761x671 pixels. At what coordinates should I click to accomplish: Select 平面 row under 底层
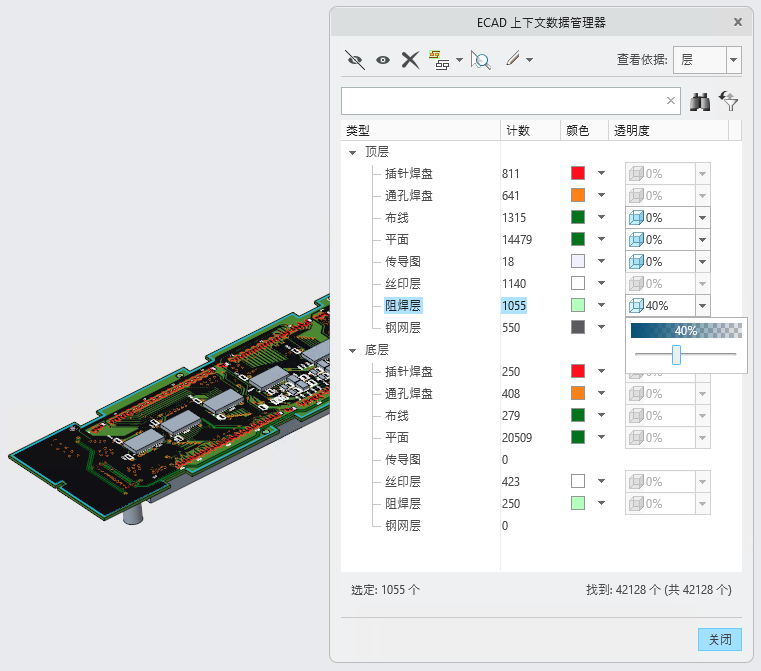pyautogui.click(x=397, y=438)
